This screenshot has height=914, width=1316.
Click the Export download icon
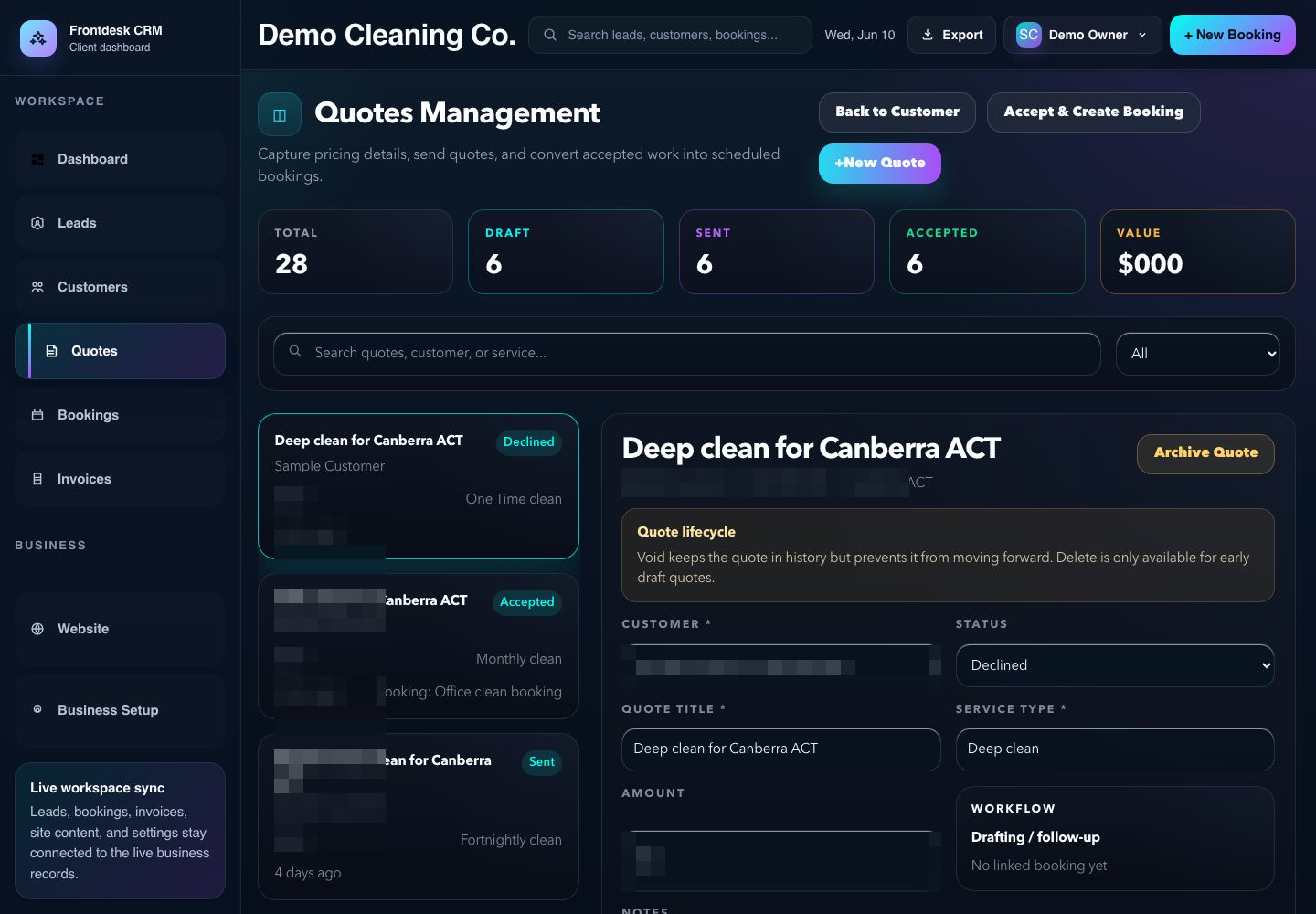tap(928, 35)
